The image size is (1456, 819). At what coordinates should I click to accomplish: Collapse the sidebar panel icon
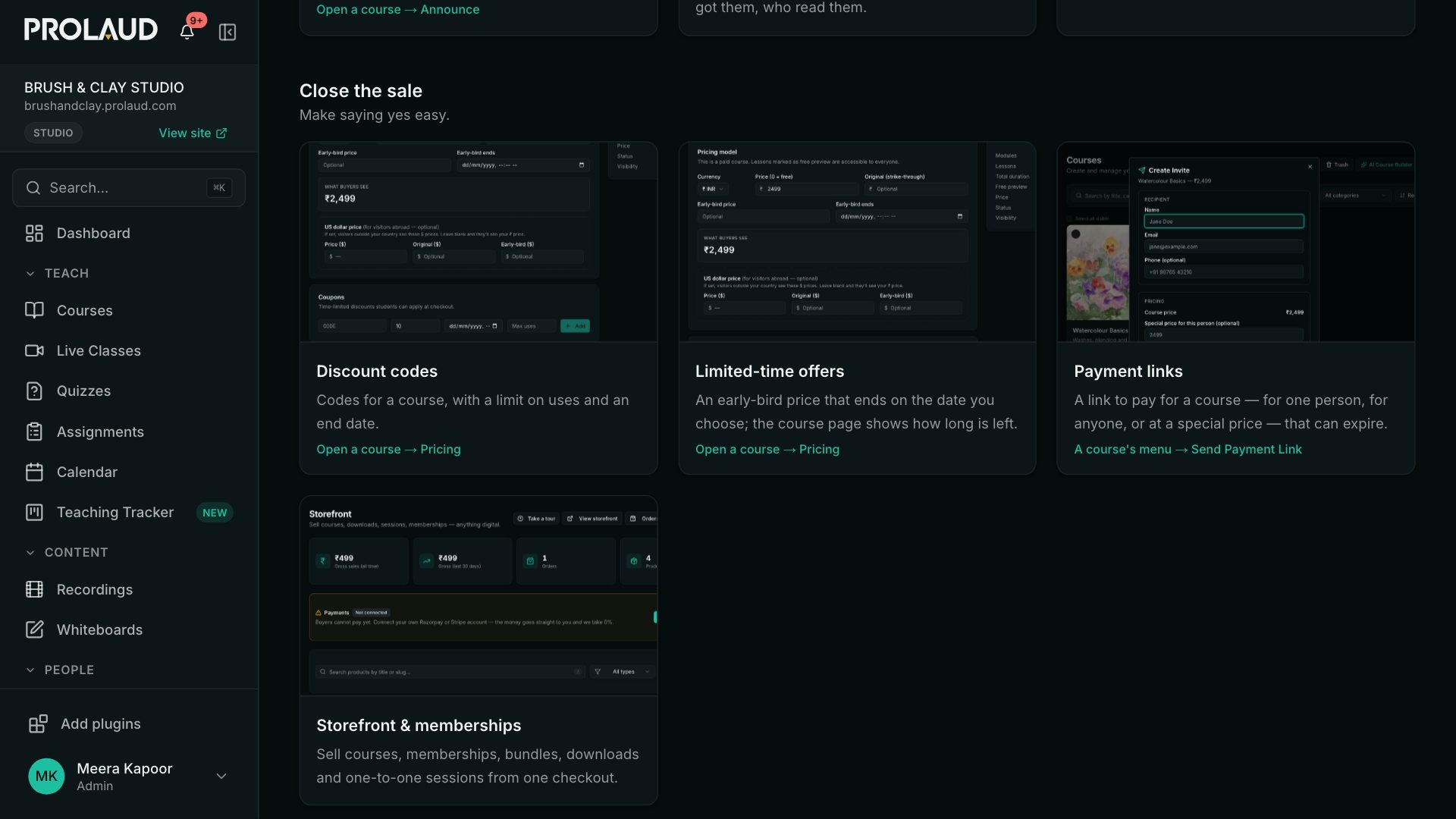227,32
